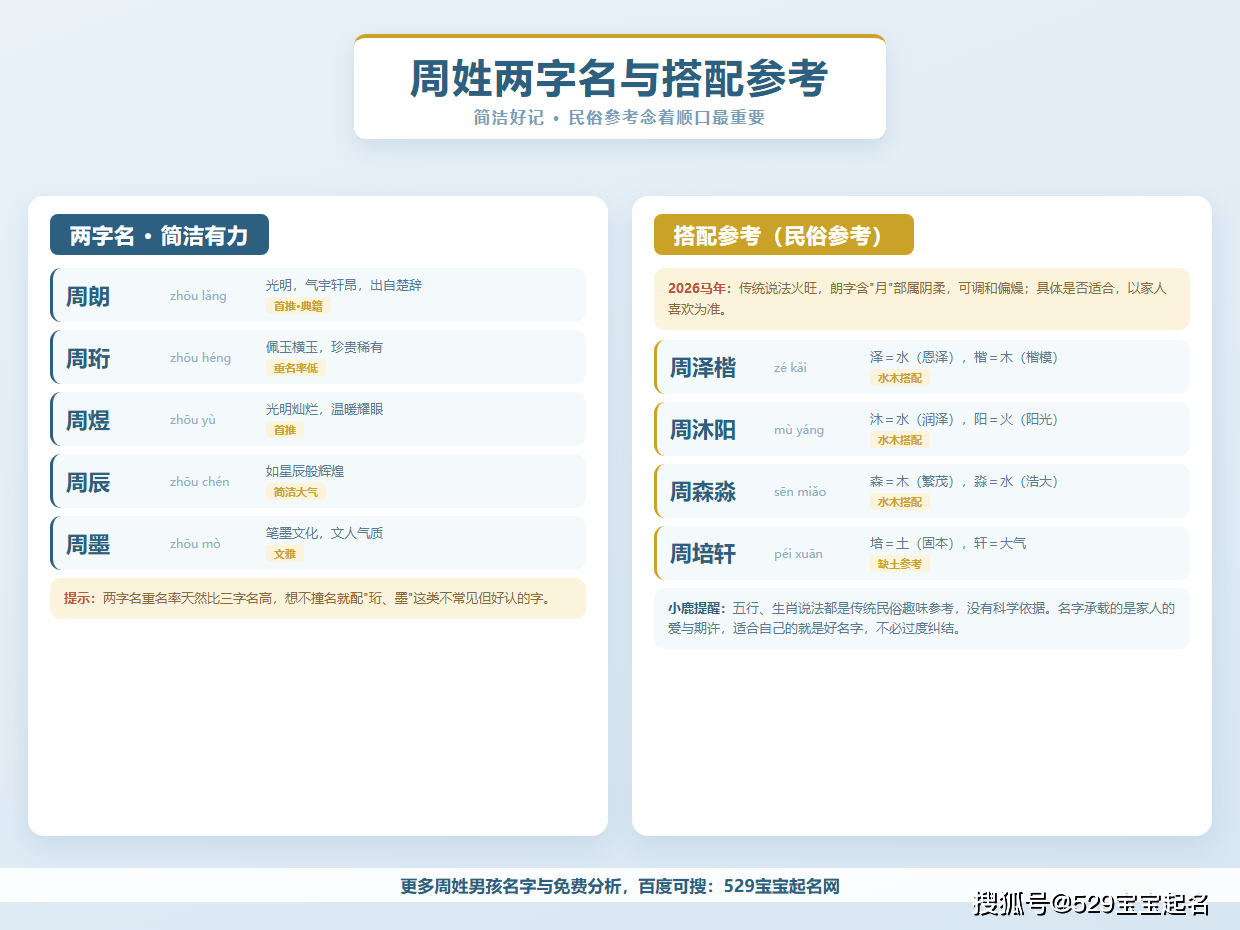Click the 水木搭配 tag under 周泽楷

click(899, 378)
